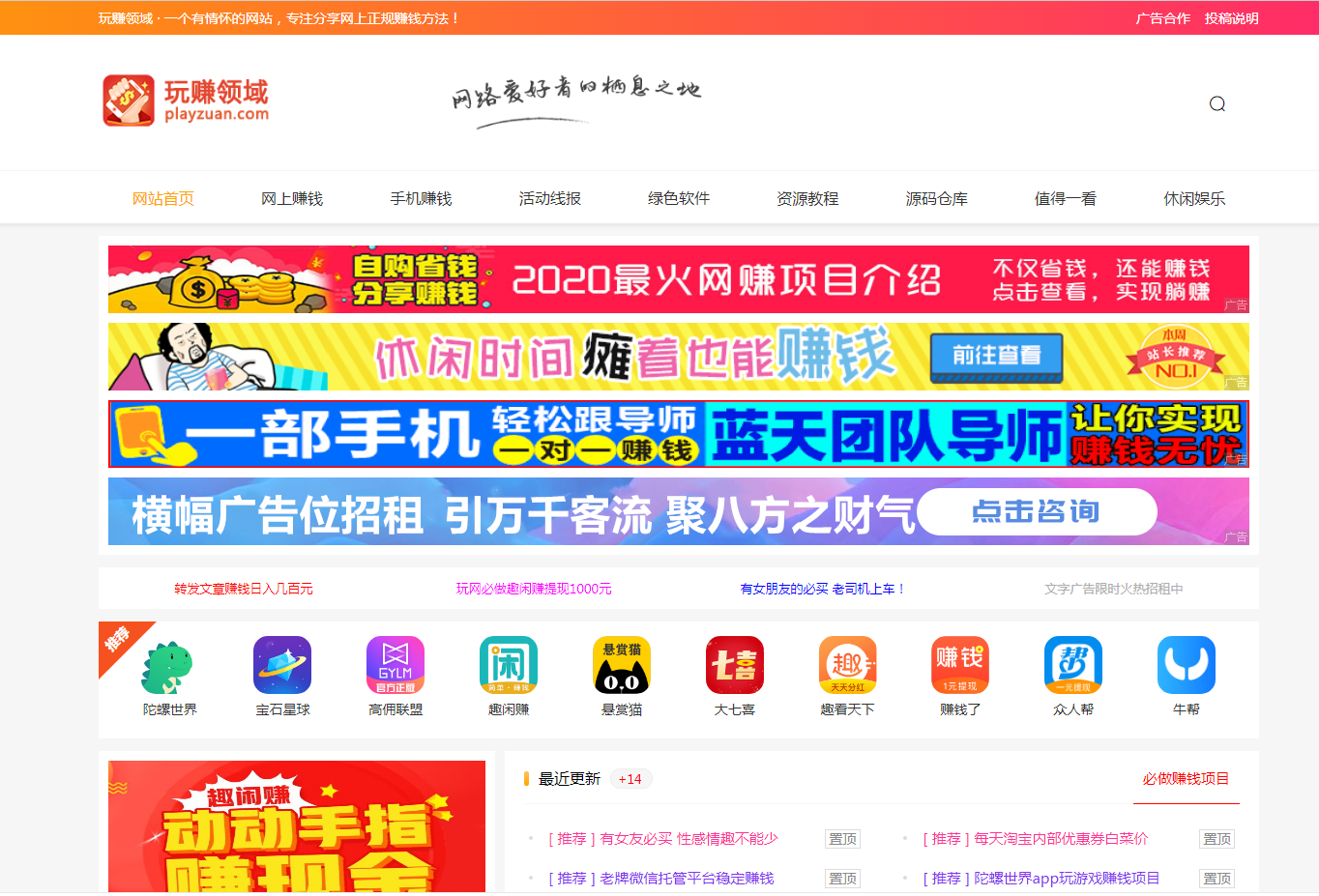Open the 众人帮 app icon
Screen dimensions: 1319x896
(x=1073, y=666)
